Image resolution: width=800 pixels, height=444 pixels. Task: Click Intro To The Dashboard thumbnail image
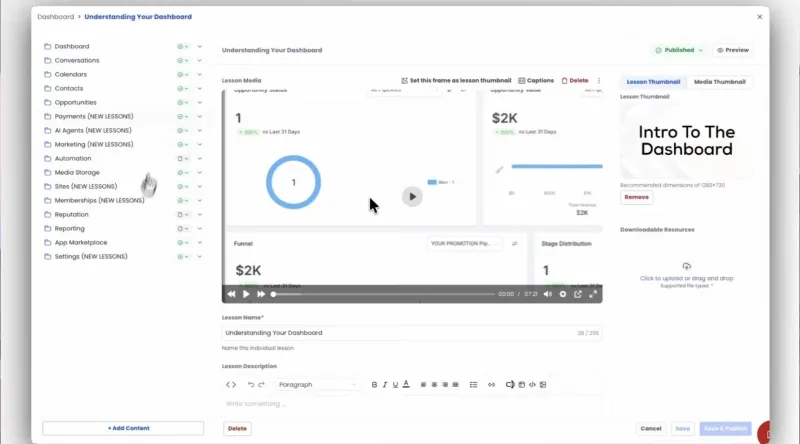(686, 141)
